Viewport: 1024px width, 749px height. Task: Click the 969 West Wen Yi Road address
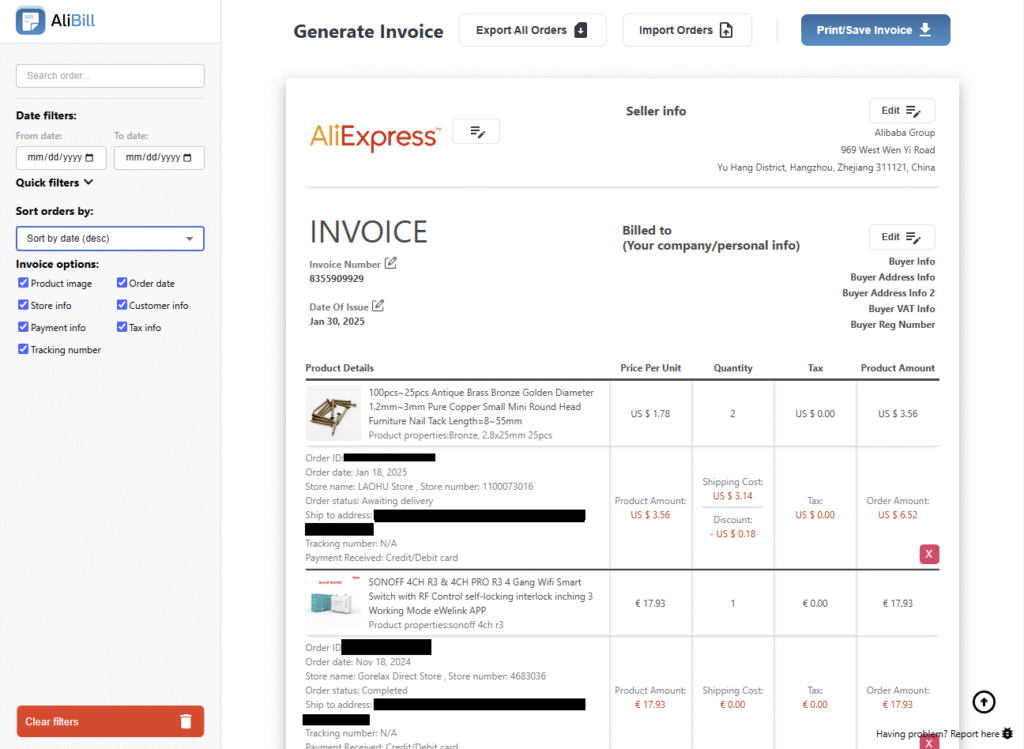point(888,150)
